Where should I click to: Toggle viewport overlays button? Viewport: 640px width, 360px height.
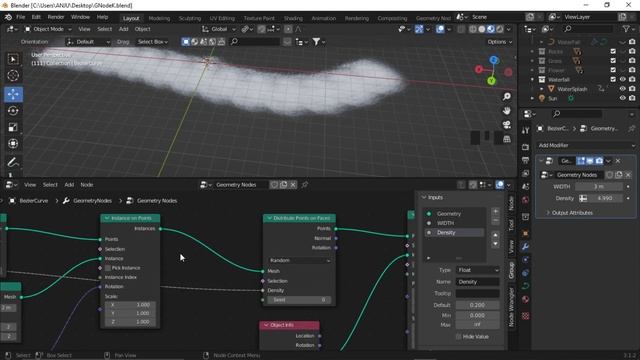click(x=440, y=29)
